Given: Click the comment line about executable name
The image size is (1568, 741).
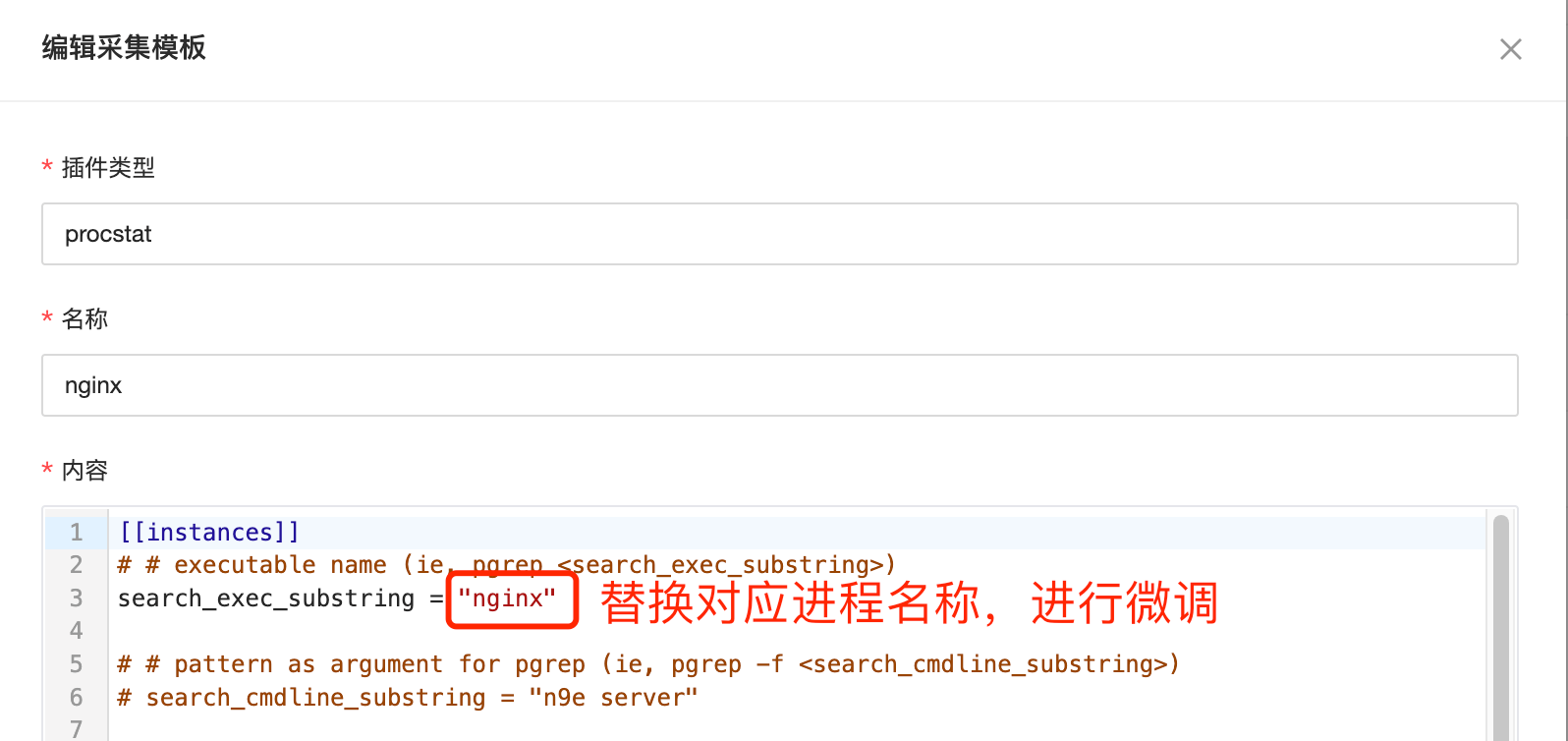Looking at the screenshot, I should point(507,565).
